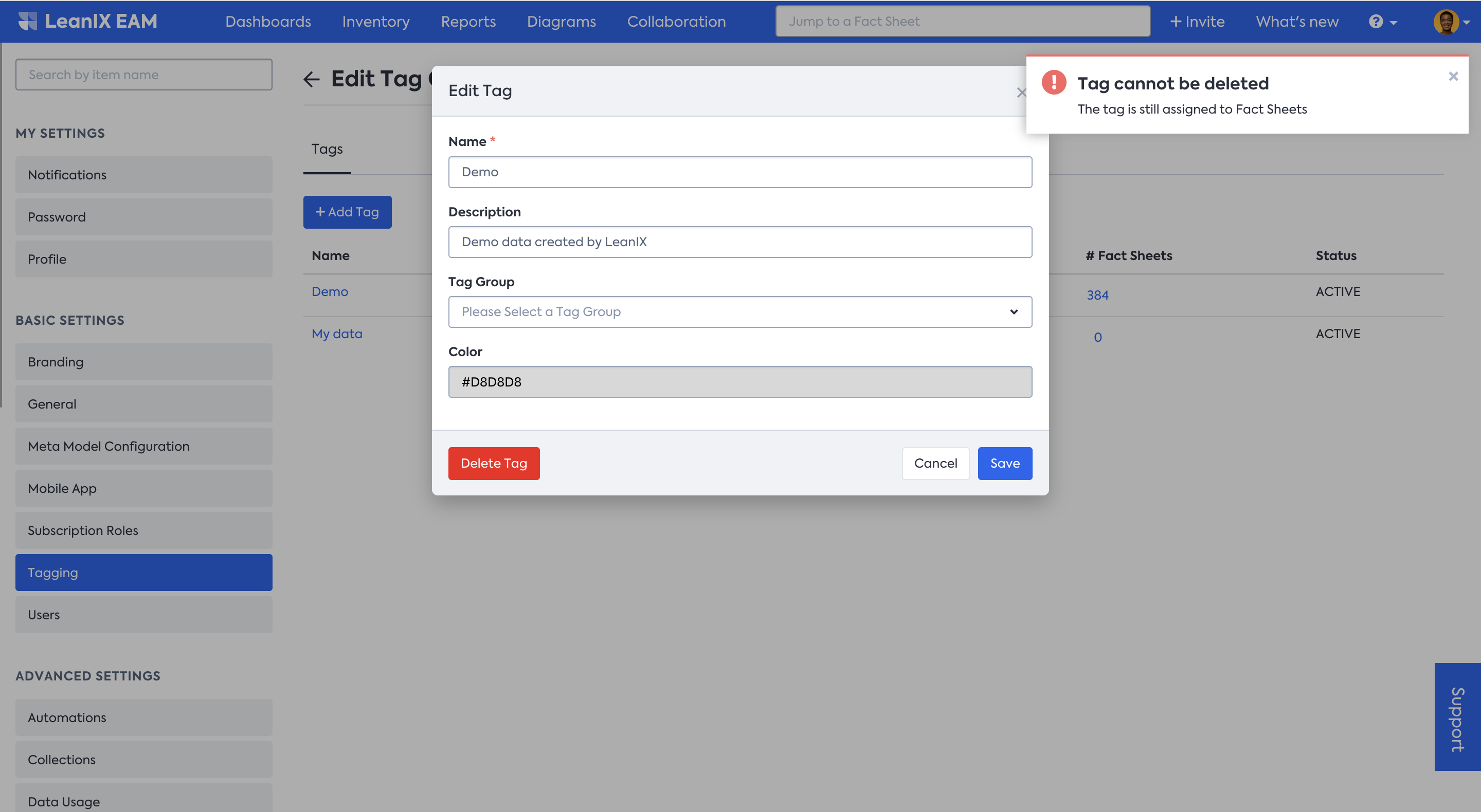
Task: Dismiss the 'Tag cannot be deleted' notification
Action: (x=1453, y=77)
